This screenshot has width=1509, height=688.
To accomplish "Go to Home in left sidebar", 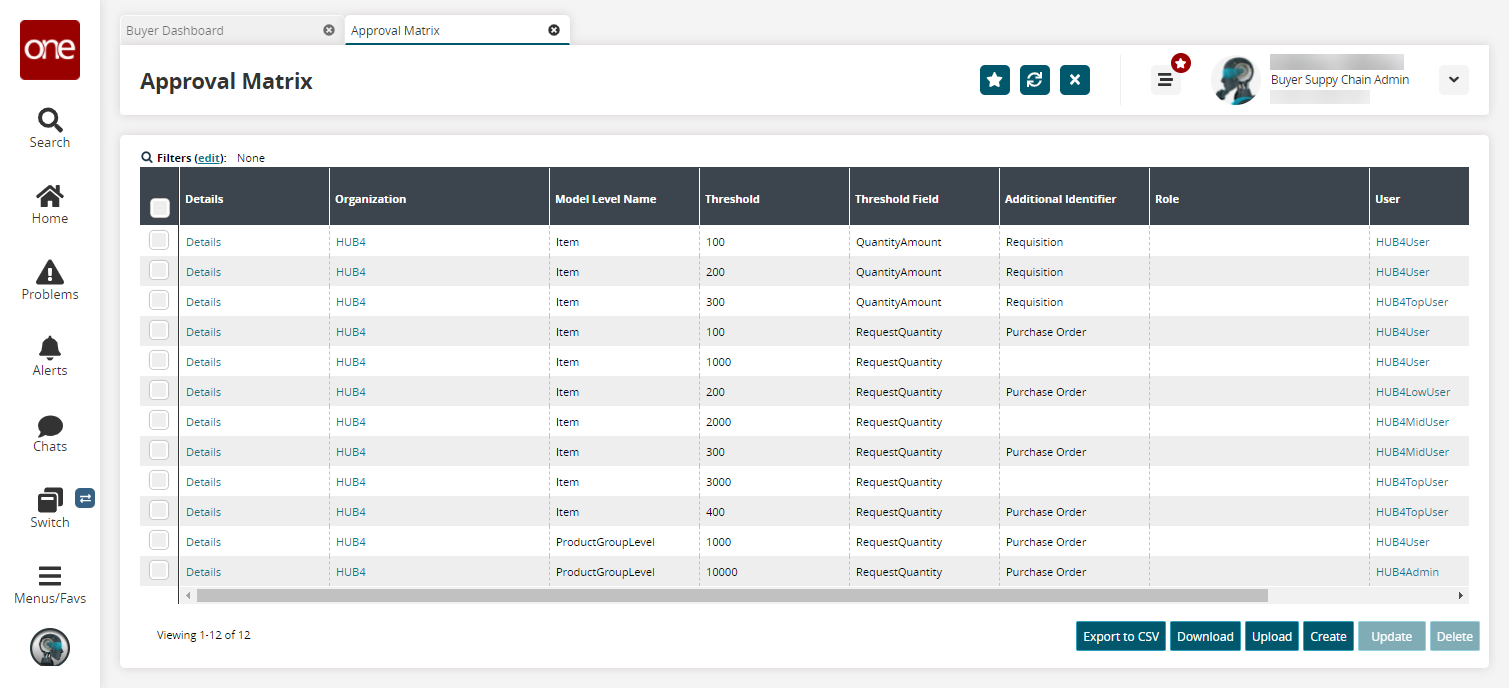I will [x=49, y=204].
